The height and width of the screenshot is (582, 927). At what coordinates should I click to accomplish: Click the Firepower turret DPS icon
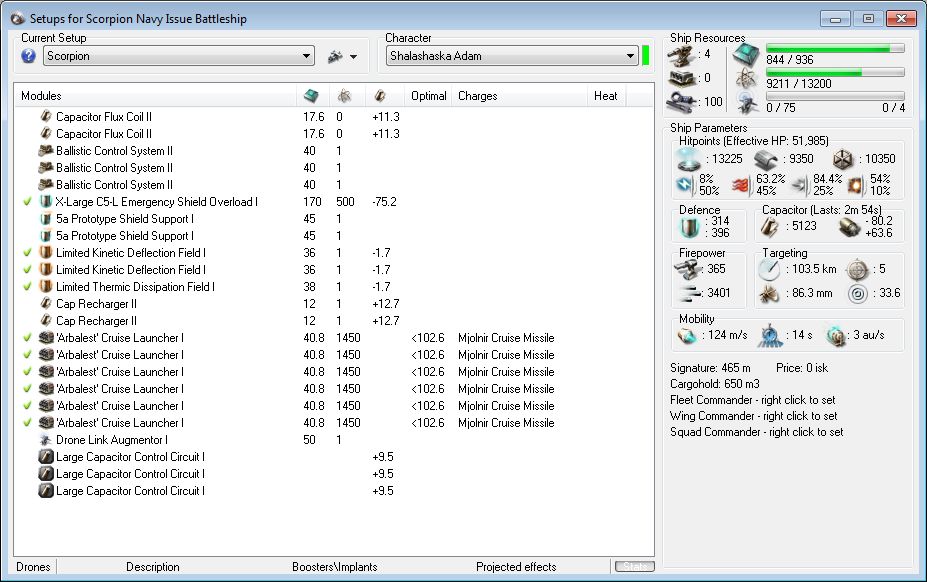[688, 270]
